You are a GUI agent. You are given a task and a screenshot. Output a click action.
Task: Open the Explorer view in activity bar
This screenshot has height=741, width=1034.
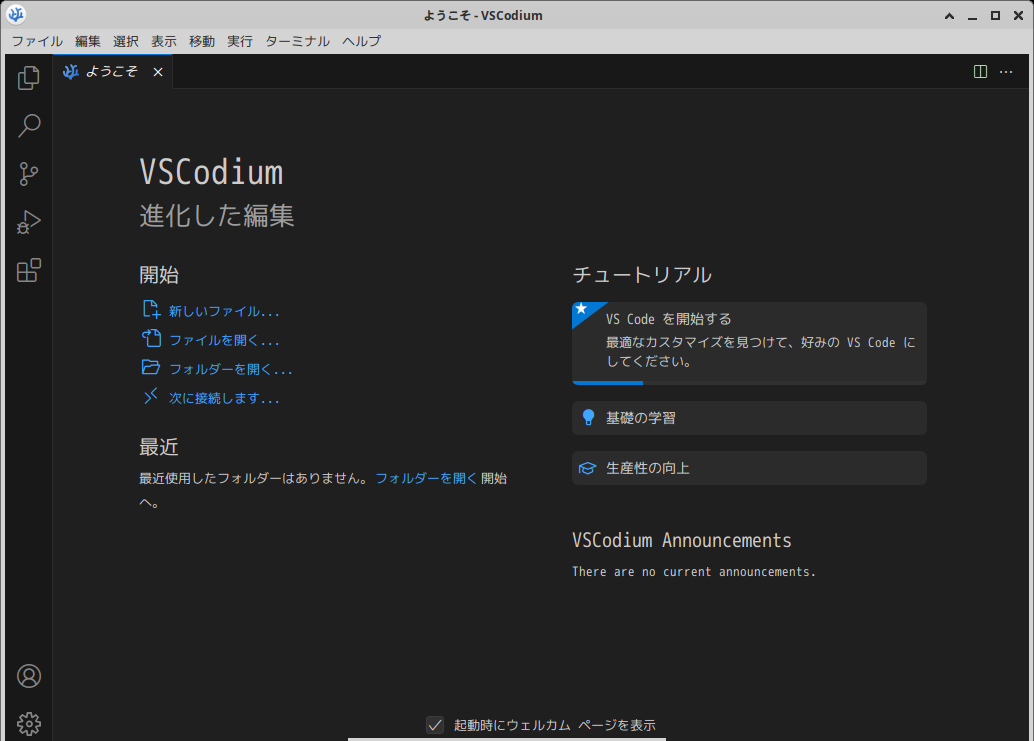coord(28,78)
